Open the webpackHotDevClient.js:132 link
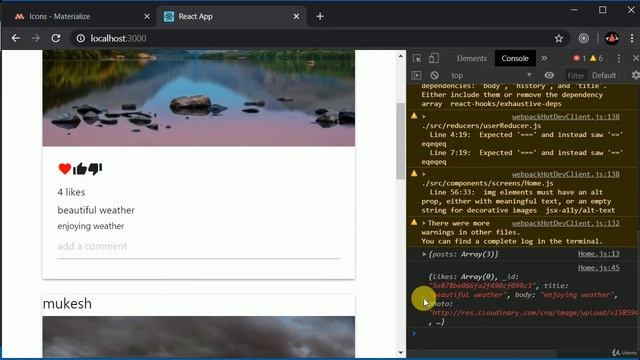Image resolution: width=640 pixels, height=360 pixels. (566, 223)
